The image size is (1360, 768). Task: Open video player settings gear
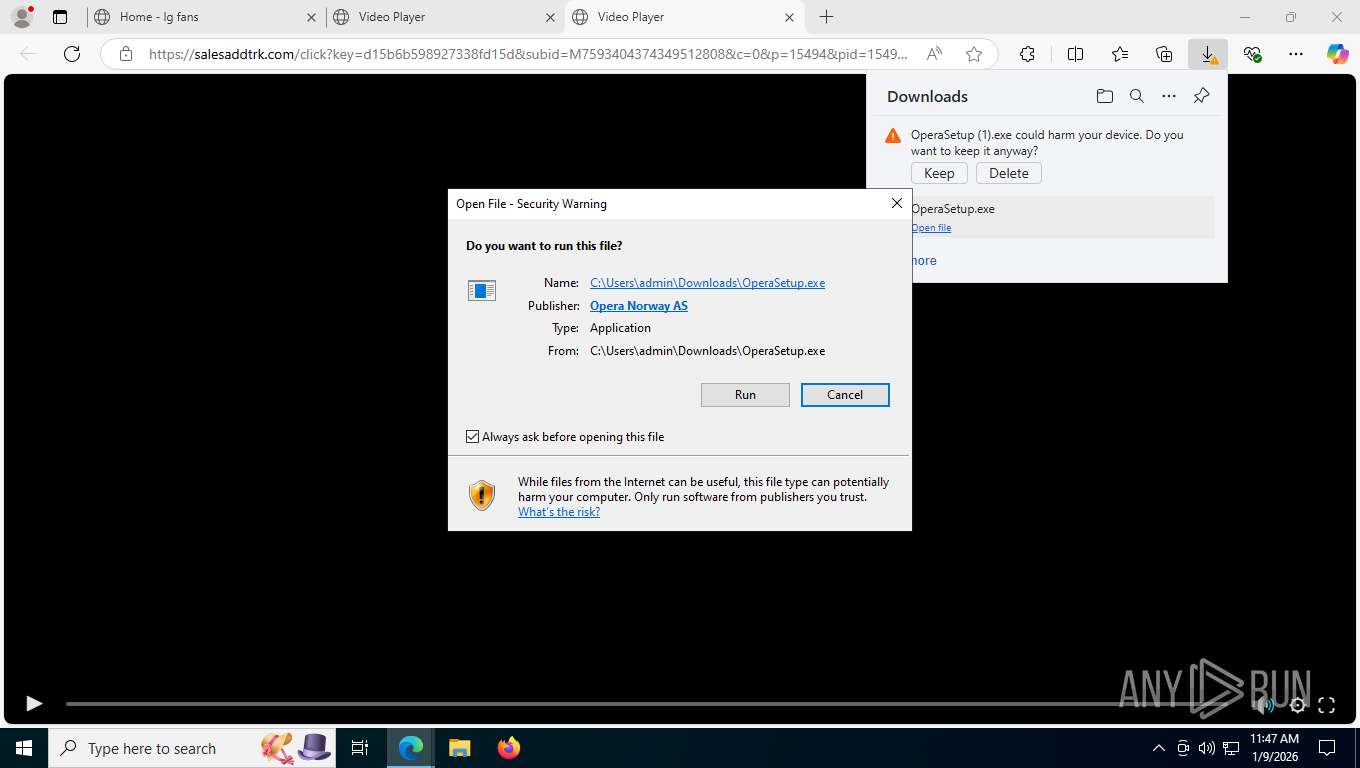coord(1297,705)
